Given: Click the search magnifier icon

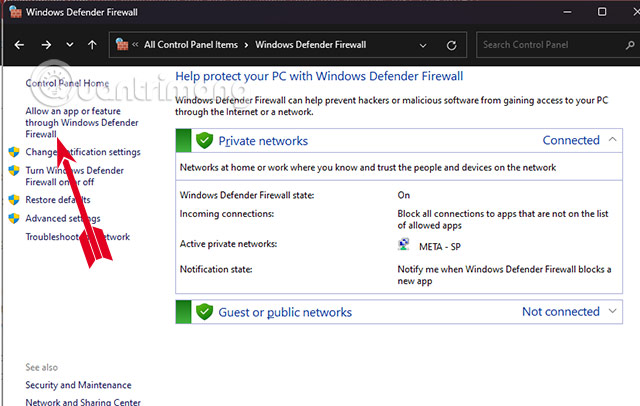Looking at the screenshot, I should click(x=630, y=45).
